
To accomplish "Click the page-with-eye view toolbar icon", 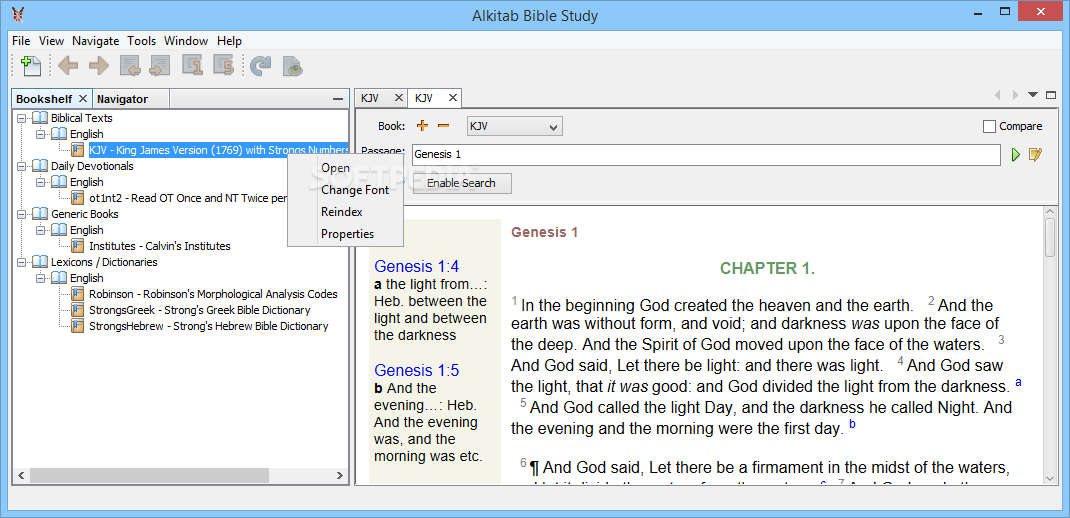I will click(292, 66).
